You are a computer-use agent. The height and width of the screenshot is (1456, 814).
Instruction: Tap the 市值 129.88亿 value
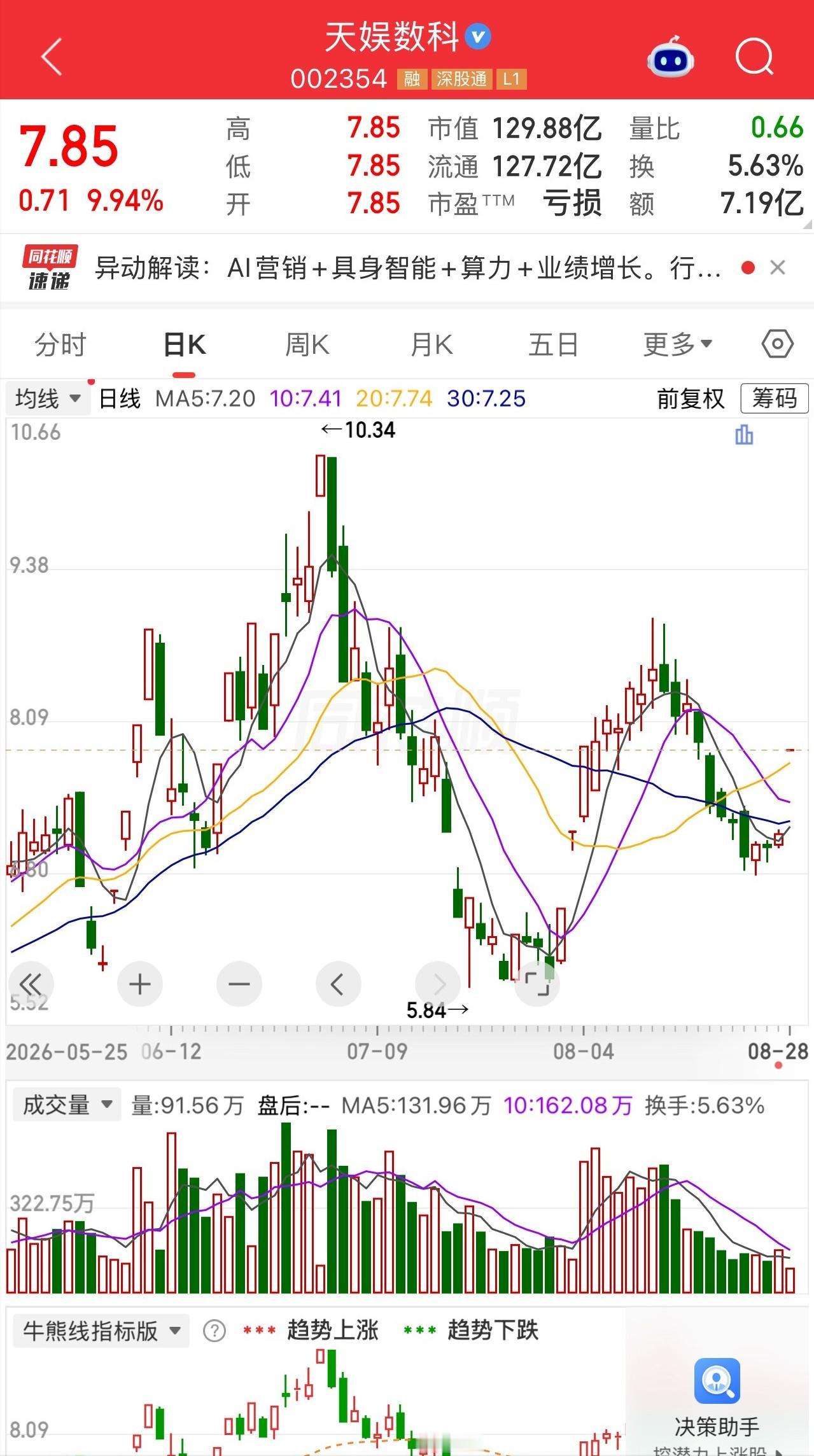coord(547,129)
